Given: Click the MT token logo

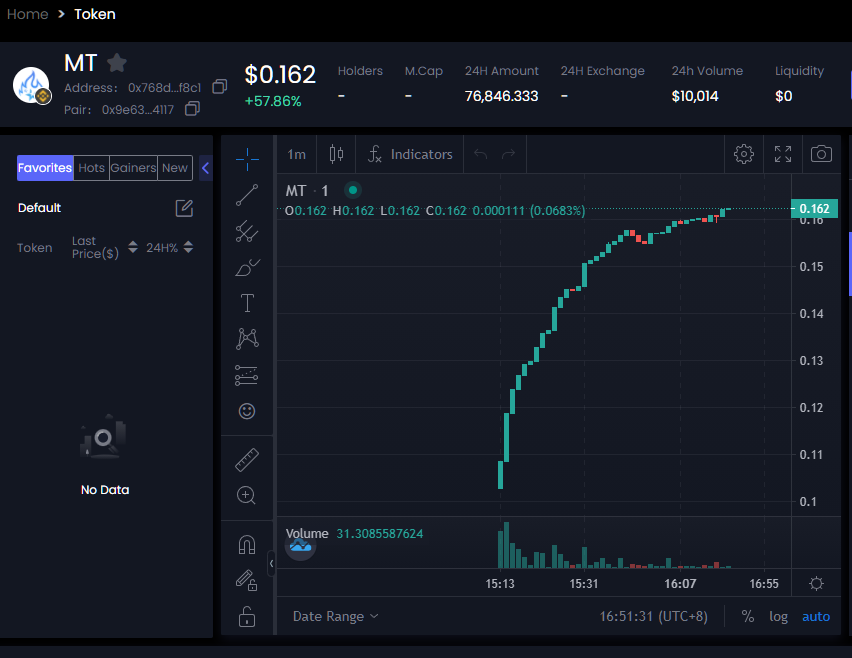Looking at the screenshot, I should (32, 85).
